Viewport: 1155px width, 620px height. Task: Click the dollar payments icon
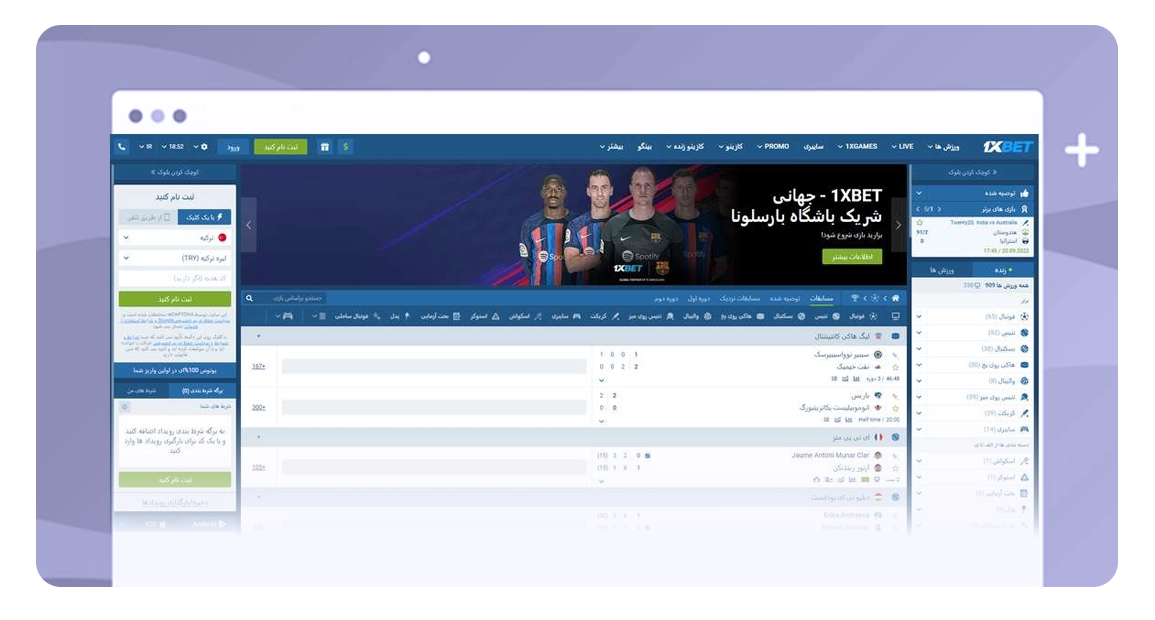tap(345, 147)
